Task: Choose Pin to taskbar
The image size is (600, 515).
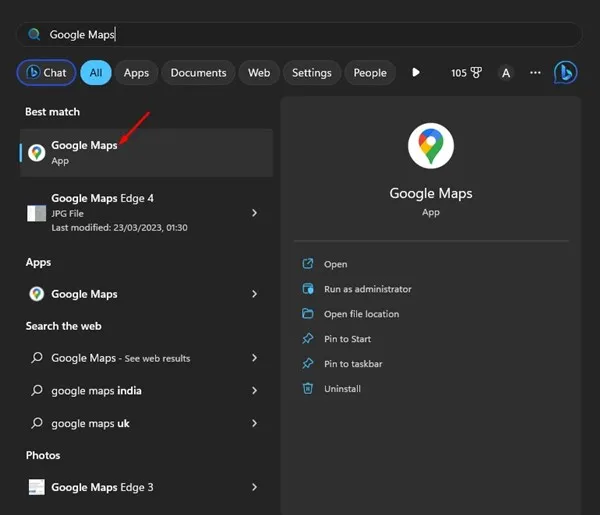Action: pyautogui.click(x=353, y=364)
